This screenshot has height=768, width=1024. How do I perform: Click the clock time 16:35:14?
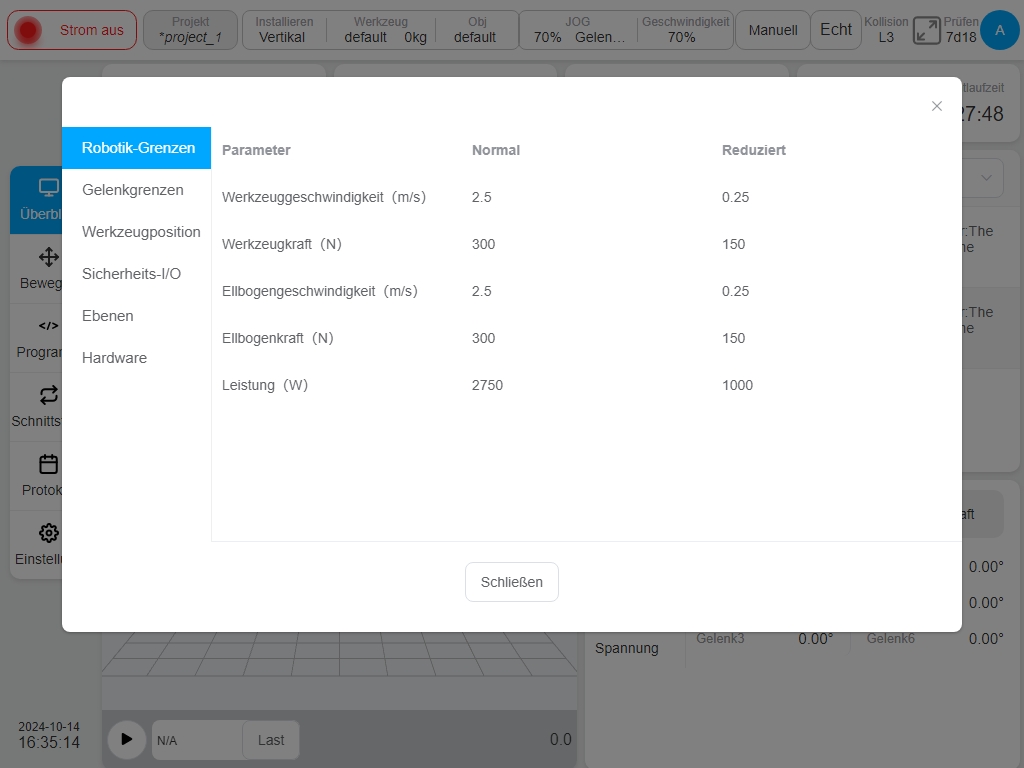(49, 743)
